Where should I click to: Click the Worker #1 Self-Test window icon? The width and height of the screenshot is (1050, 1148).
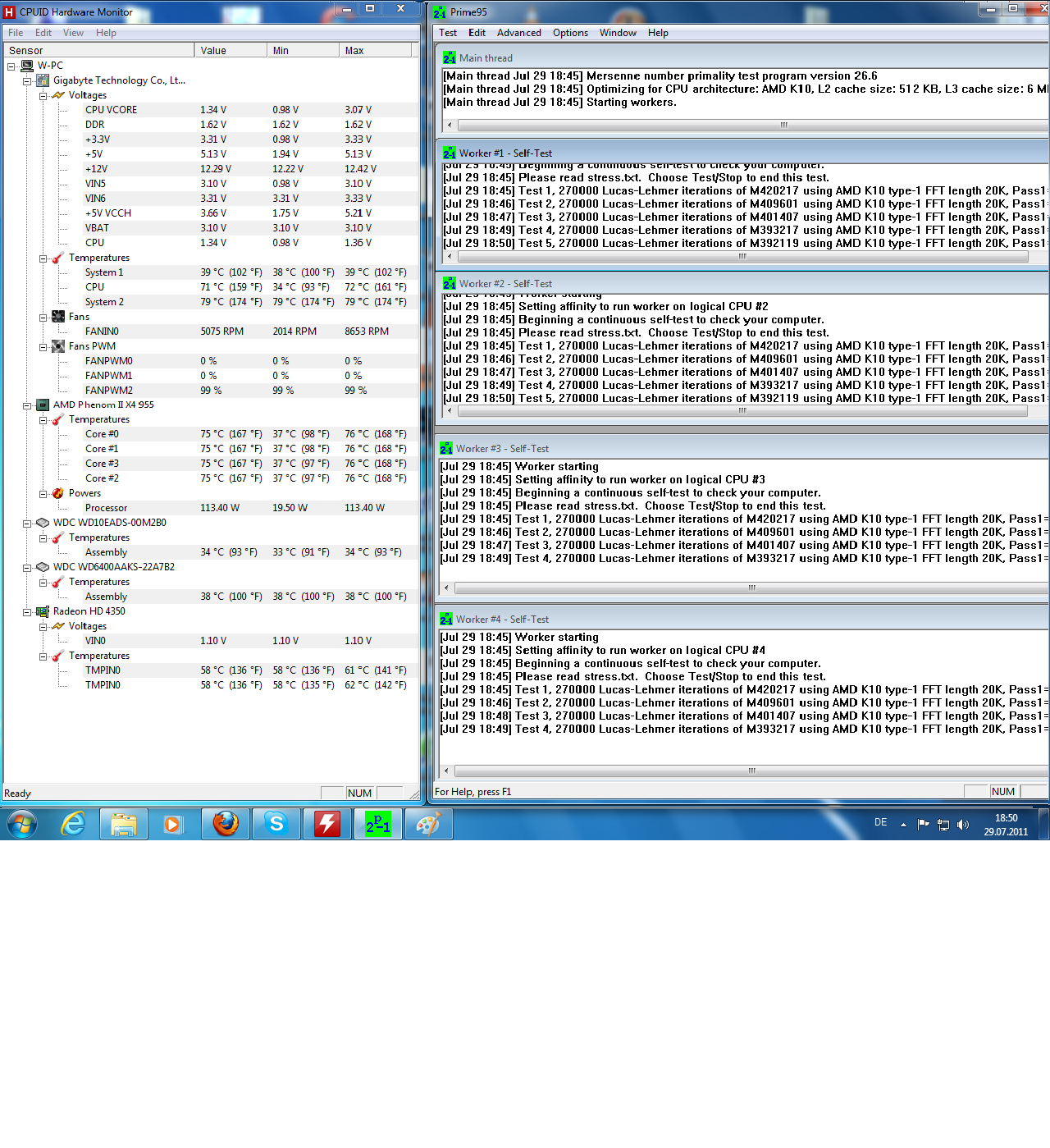pos(450,153)
